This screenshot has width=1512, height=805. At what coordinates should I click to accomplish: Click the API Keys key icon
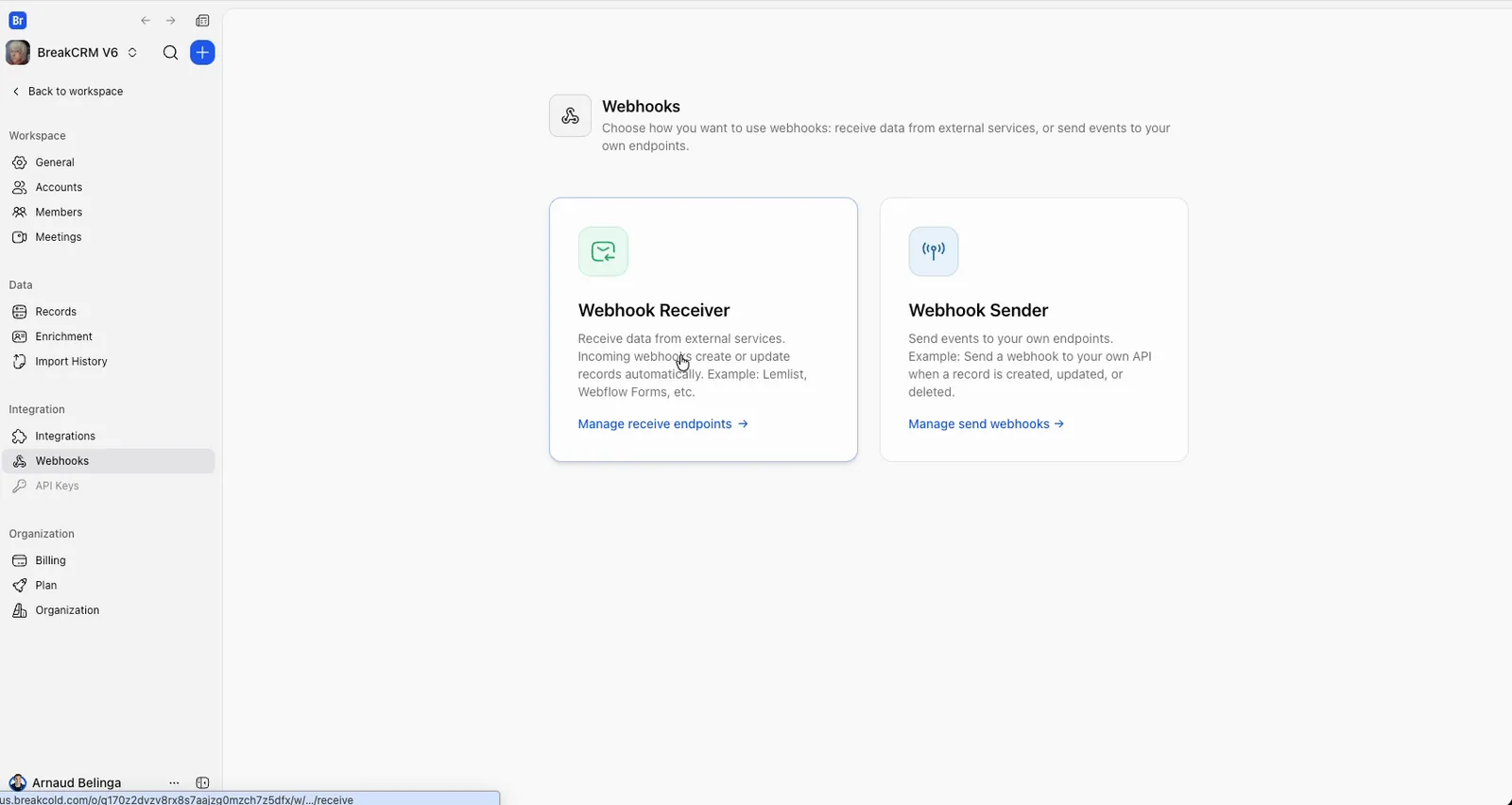point(19,486)
